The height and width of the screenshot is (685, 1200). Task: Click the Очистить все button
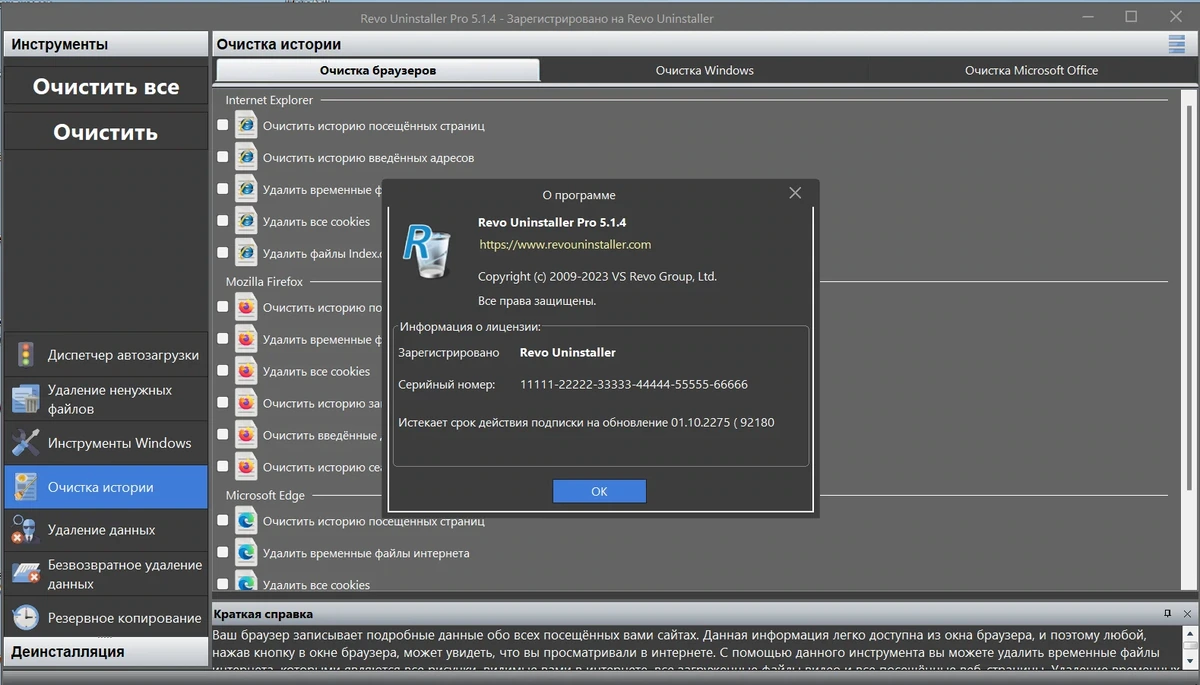click(105, 86)
